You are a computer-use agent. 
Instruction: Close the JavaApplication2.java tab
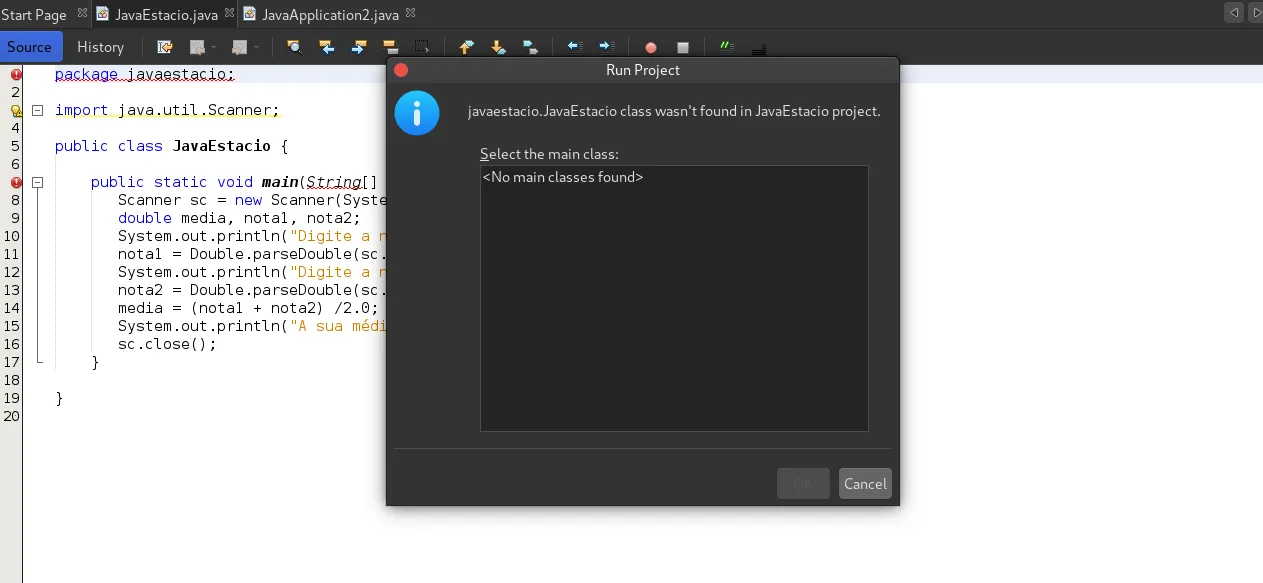click(x=410, y=14)
